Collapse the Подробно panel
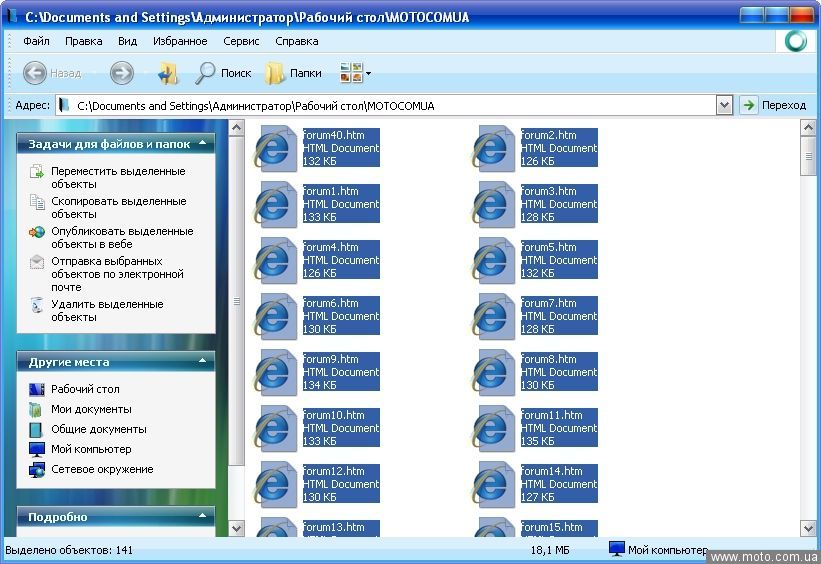This screenshot has height=564, width=821. (203, 516)
